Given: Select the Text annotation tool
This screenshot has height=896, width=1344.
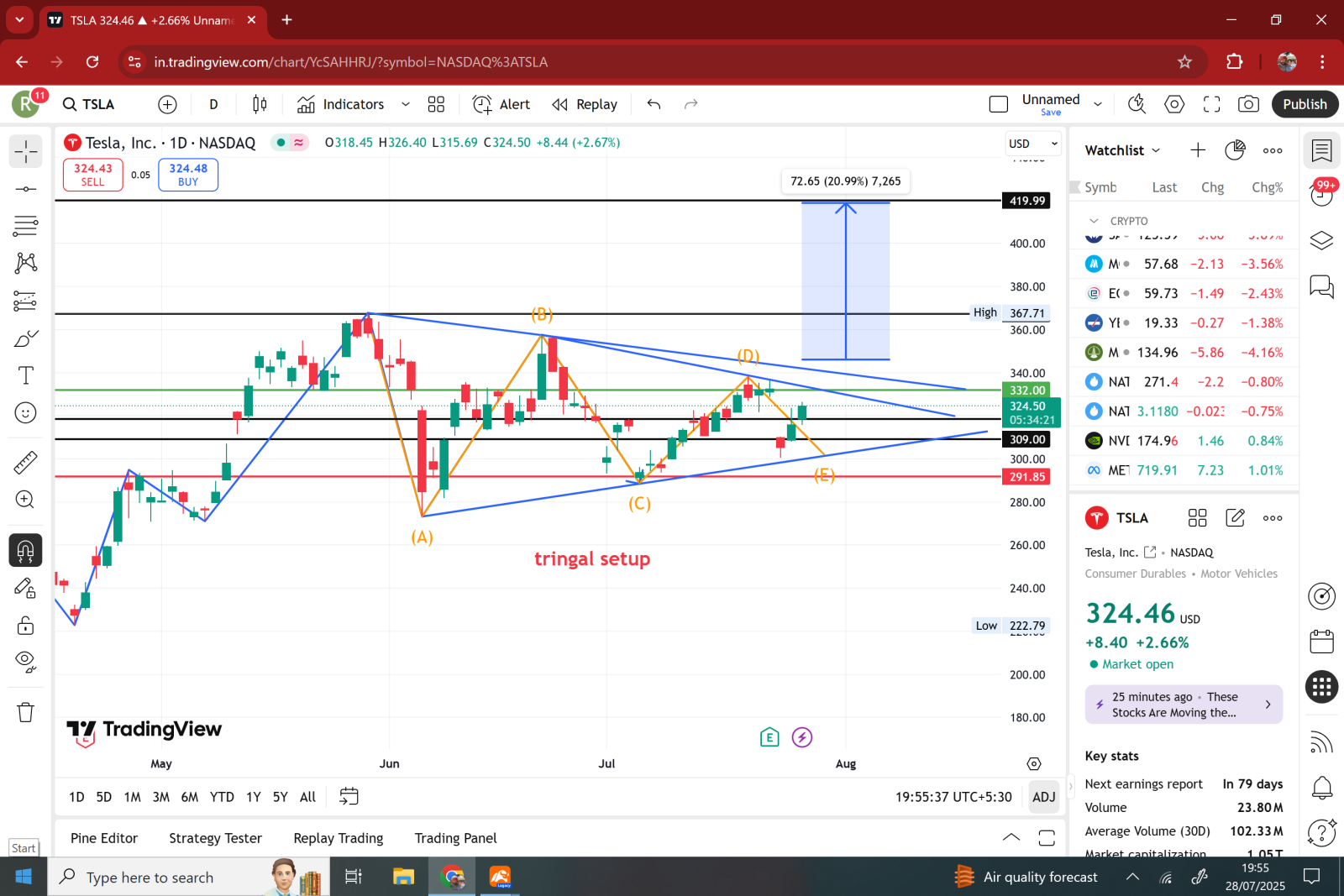Looking at the screenshot, I should coord(25,375).
